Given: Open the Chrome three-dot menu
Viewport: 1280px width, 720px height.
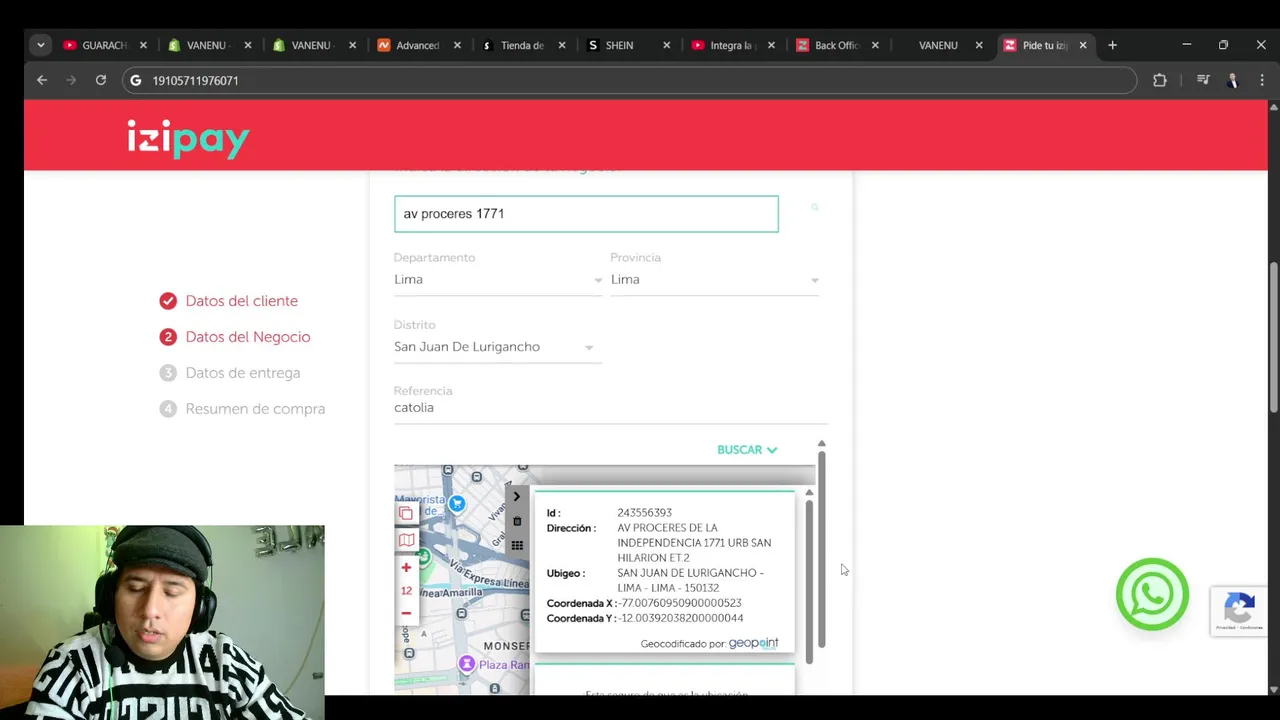Looking at the screenshot, I should [1262, 80].
